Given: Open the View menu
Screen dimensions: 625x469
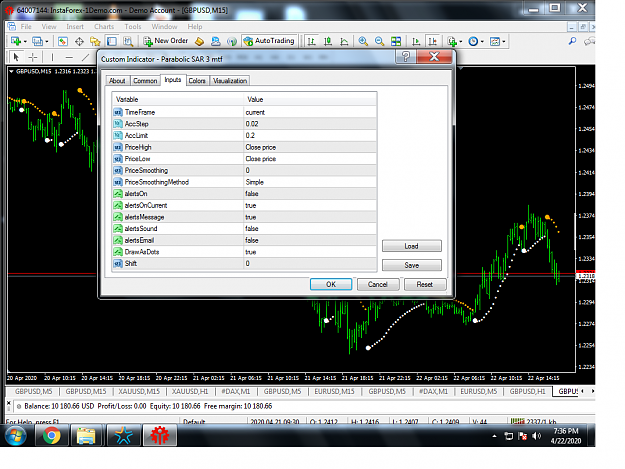Looking at the screenshot, I should (49, 27).
